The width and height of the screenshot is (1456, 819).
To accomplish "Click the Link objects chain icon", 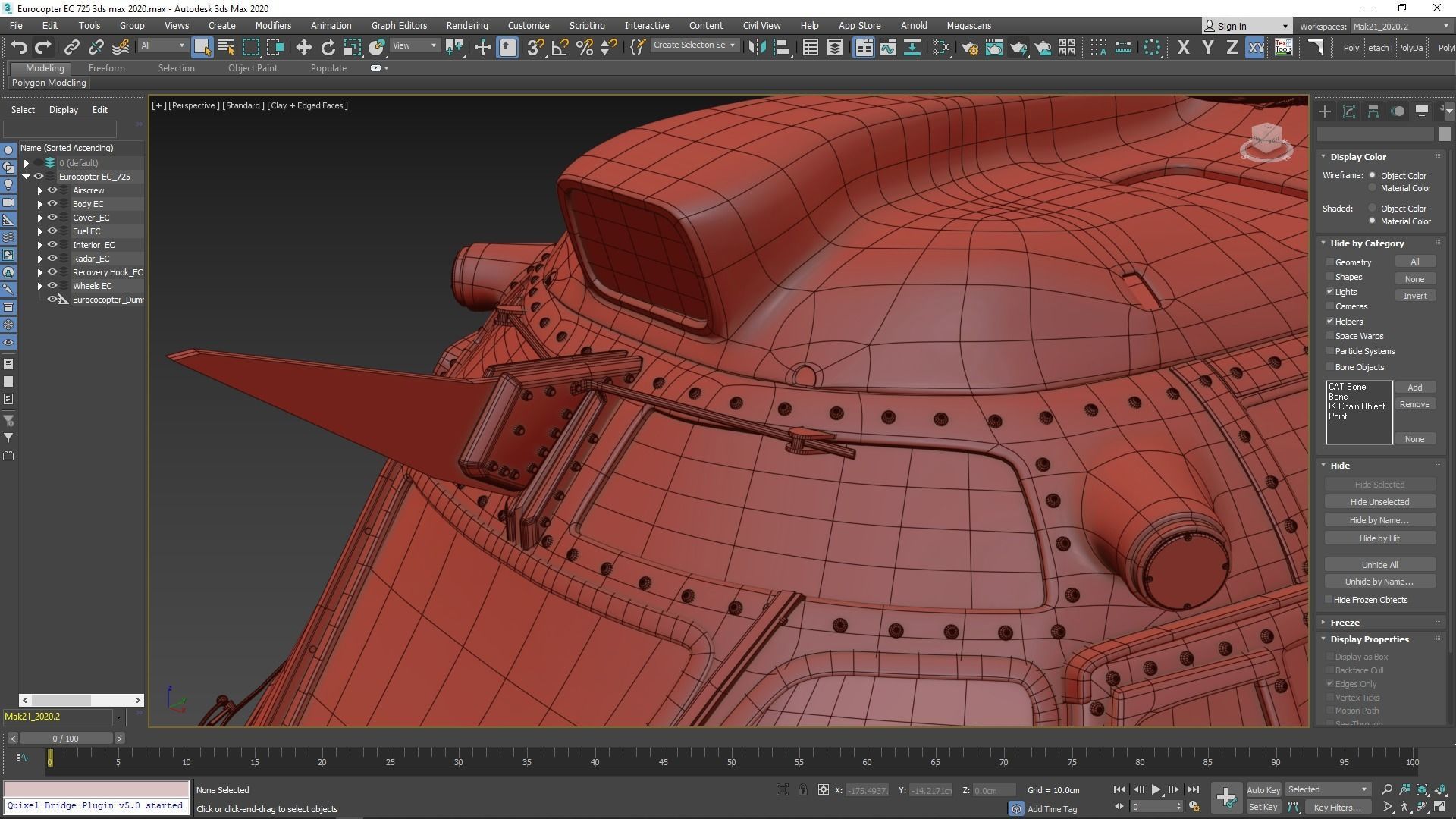I will (71, 47).
